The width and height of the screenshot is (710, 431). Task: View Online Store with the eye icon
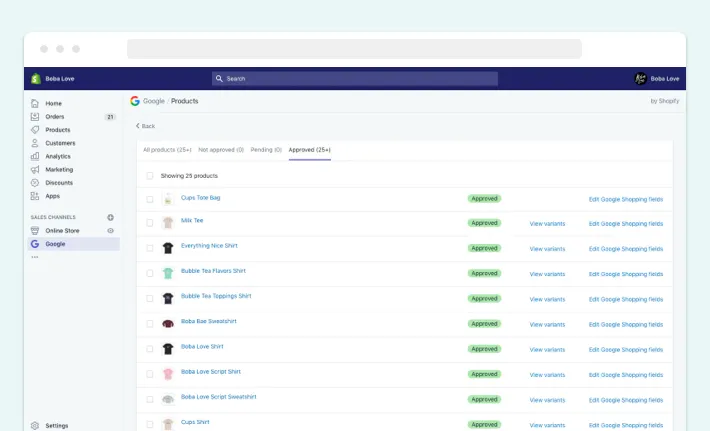[110, 230]
